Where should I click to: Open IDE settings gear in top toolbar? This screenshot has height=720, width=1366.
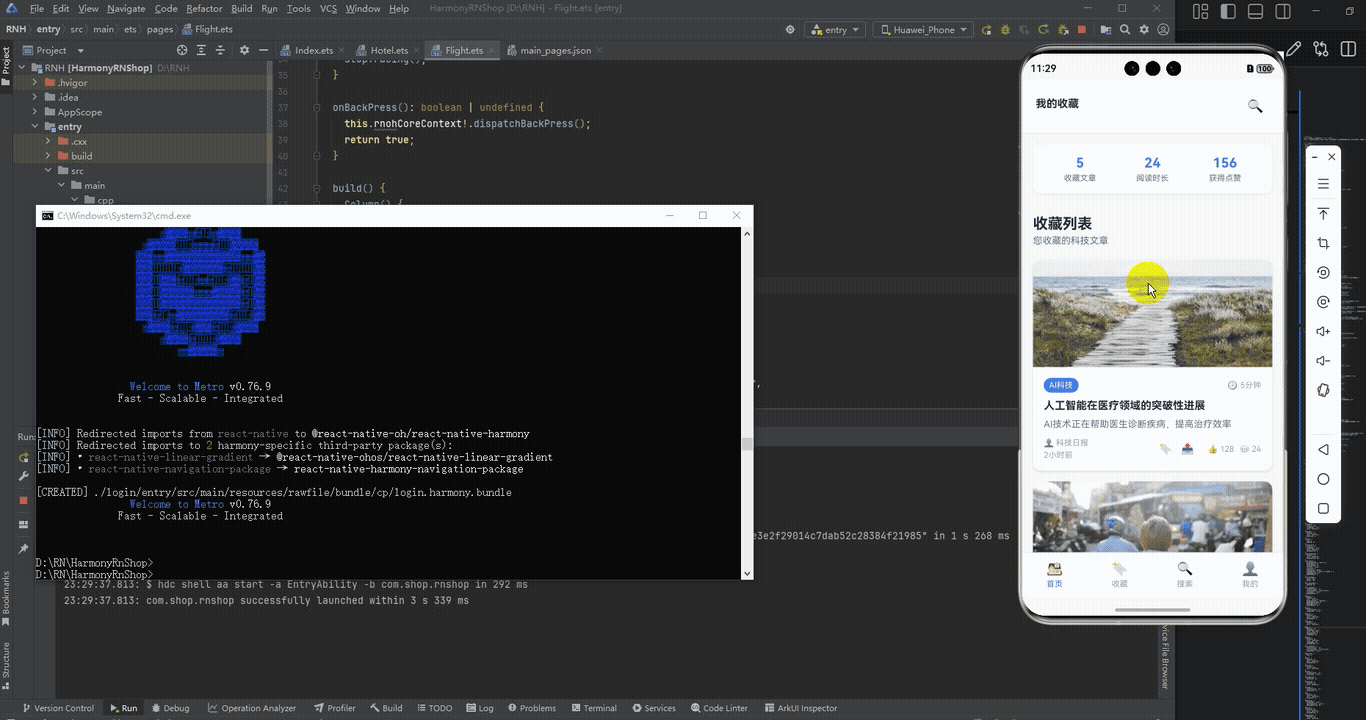pyautogui.click(x=1145, y=30)
